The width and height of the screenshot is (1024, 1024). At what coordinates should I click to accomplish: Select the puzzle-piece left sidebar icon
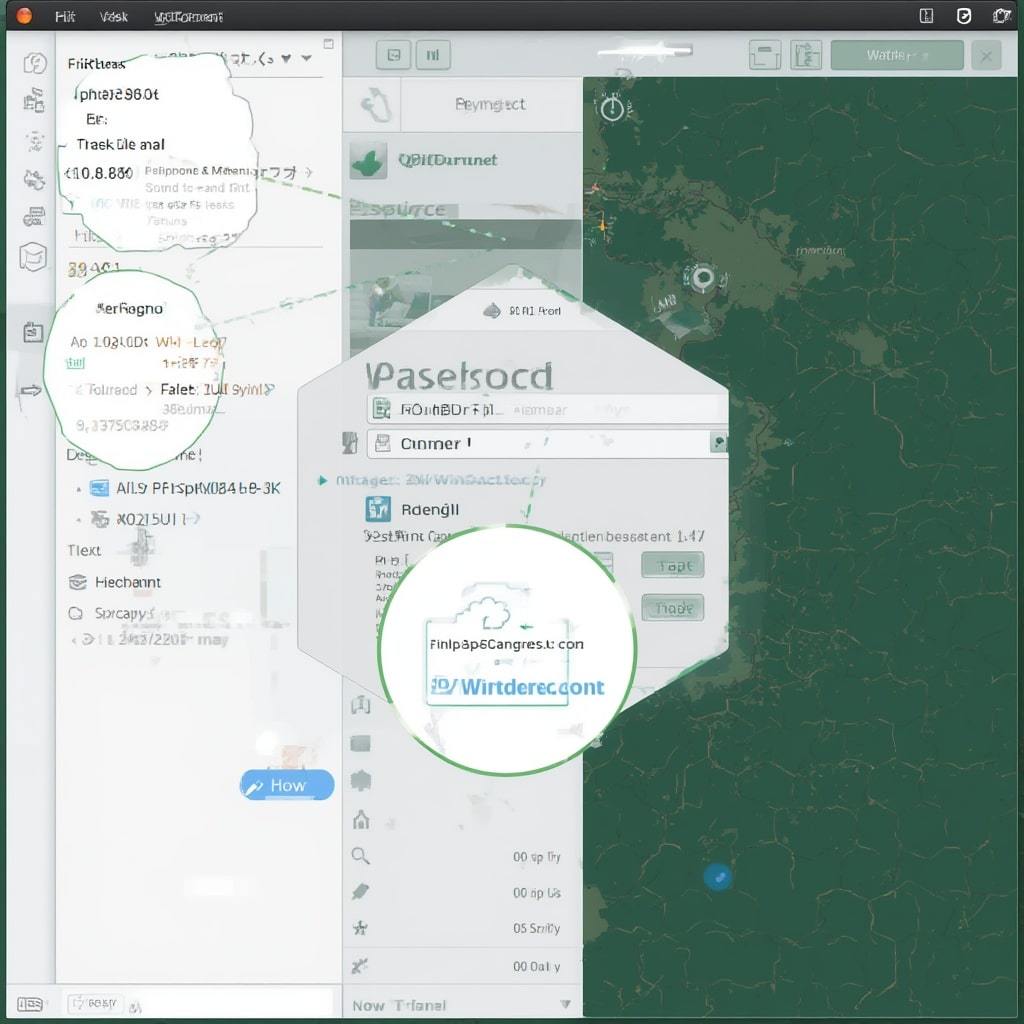coord(34,179)
